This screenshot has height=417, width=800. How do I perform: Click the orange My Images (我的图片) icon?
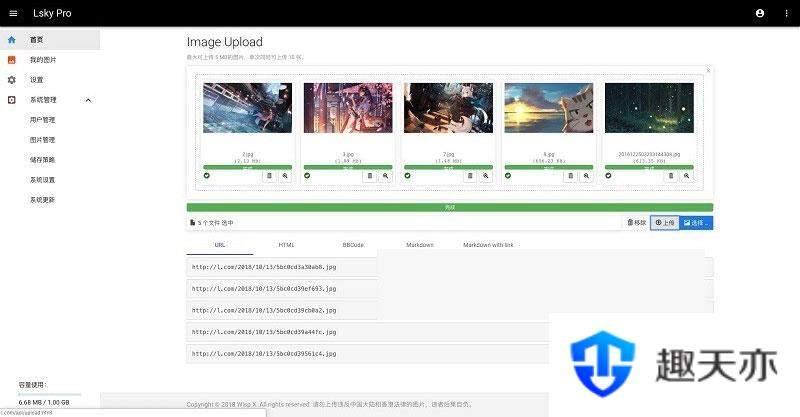pos(12,60)
